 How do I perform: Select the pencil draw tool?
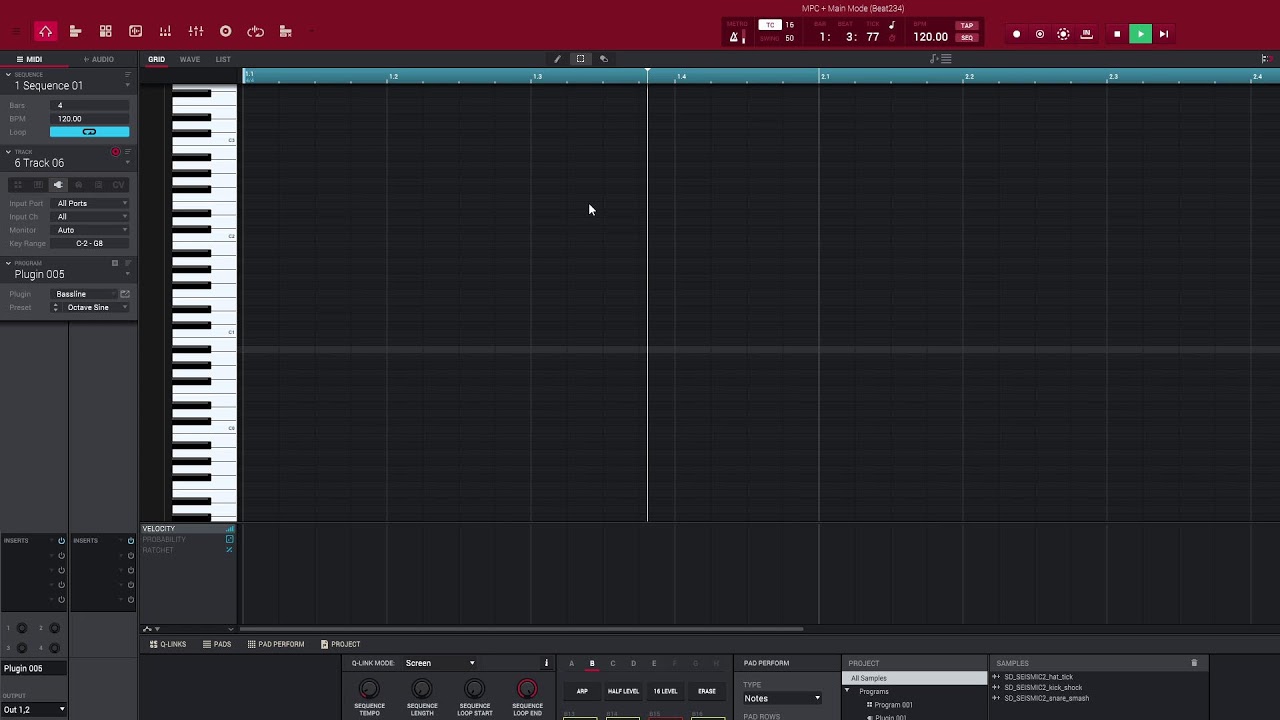(x=557, y=59)
